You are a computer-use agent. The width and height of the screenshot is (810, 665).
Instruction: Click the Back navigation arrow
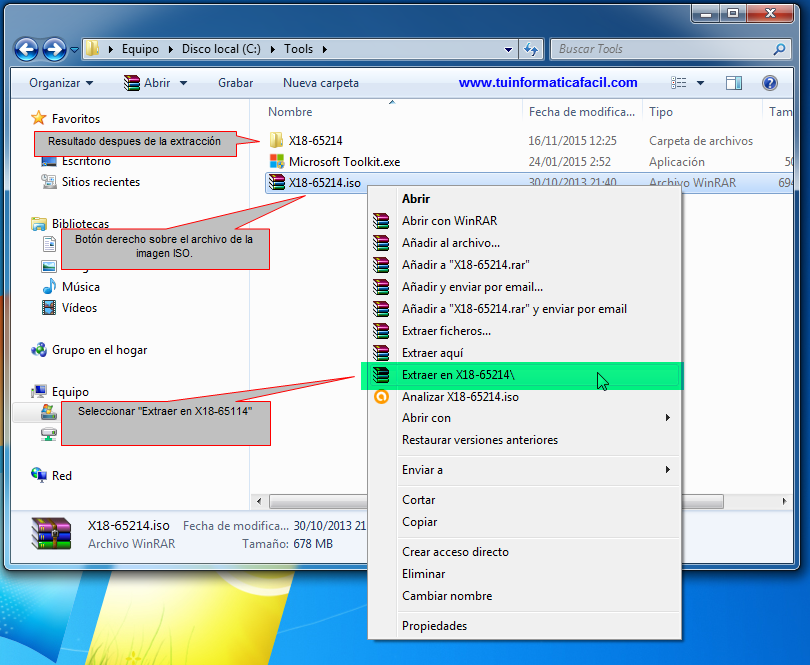click(26, 50)
